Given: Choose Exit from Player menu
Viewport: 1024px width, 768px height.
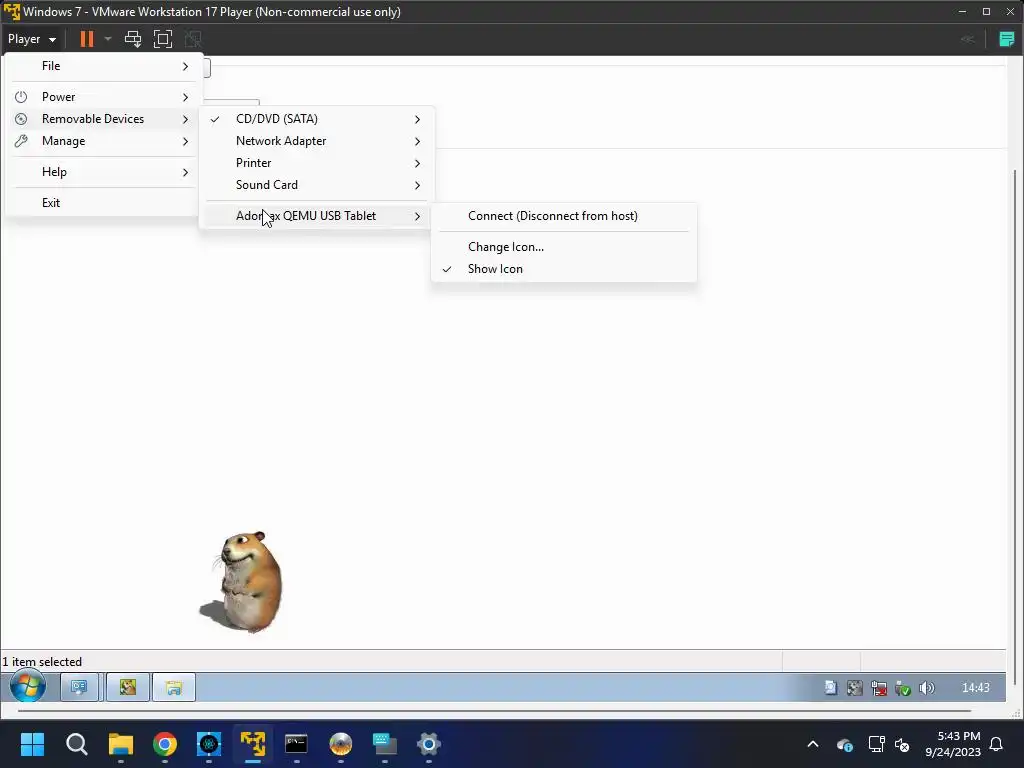Looking at the screenshot, I should pyautogui.click(x=103, y=202).
